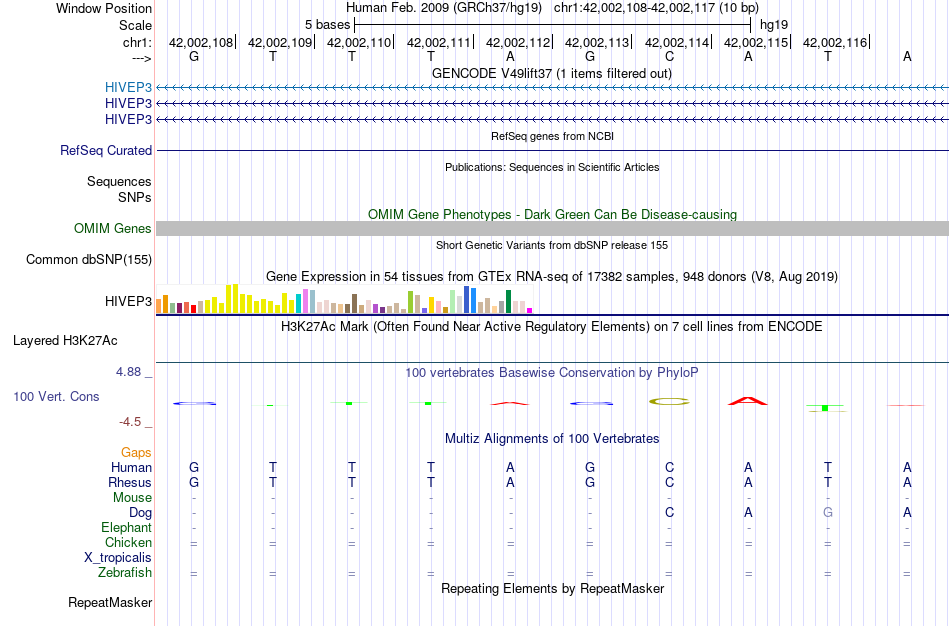Viewport: 950px width, 626px height.
Task: Click the ---> sequence direction arrow
Action: 141,58
